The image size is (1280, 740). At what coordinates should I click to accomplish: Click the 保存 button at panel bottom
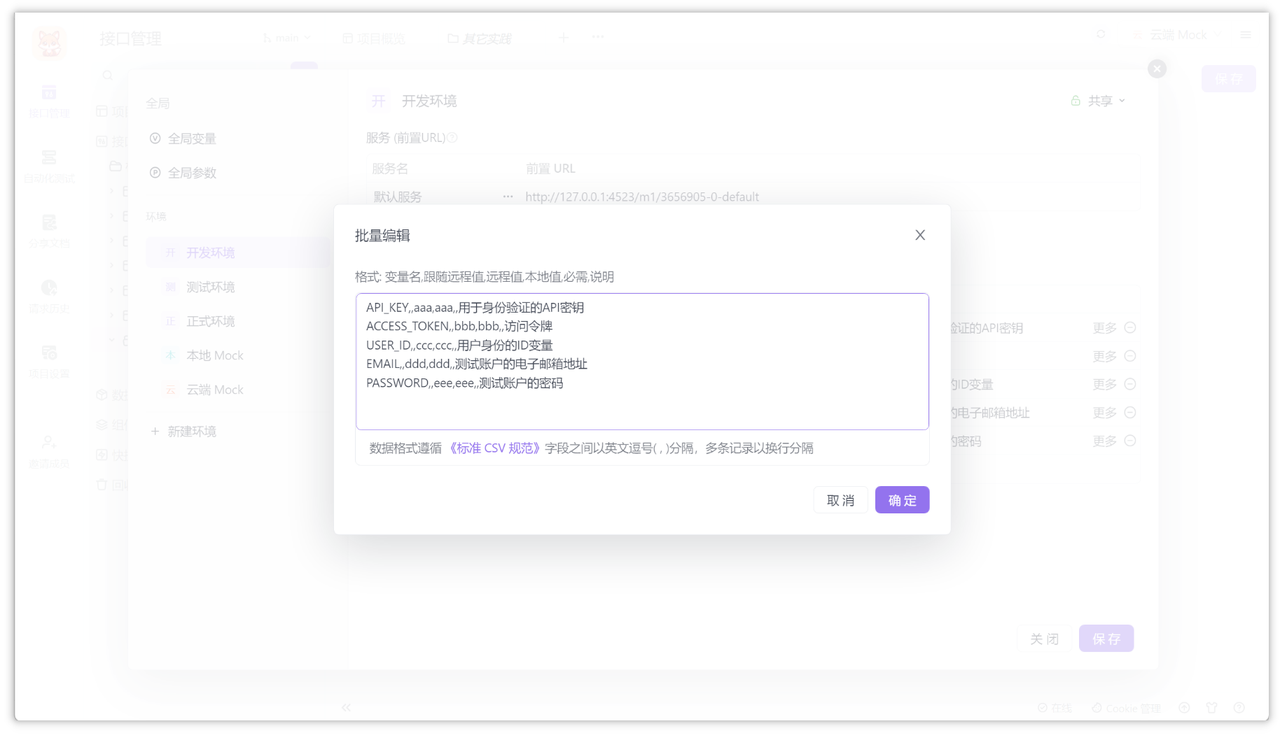pyautogui.click(x=1106, y=638)
